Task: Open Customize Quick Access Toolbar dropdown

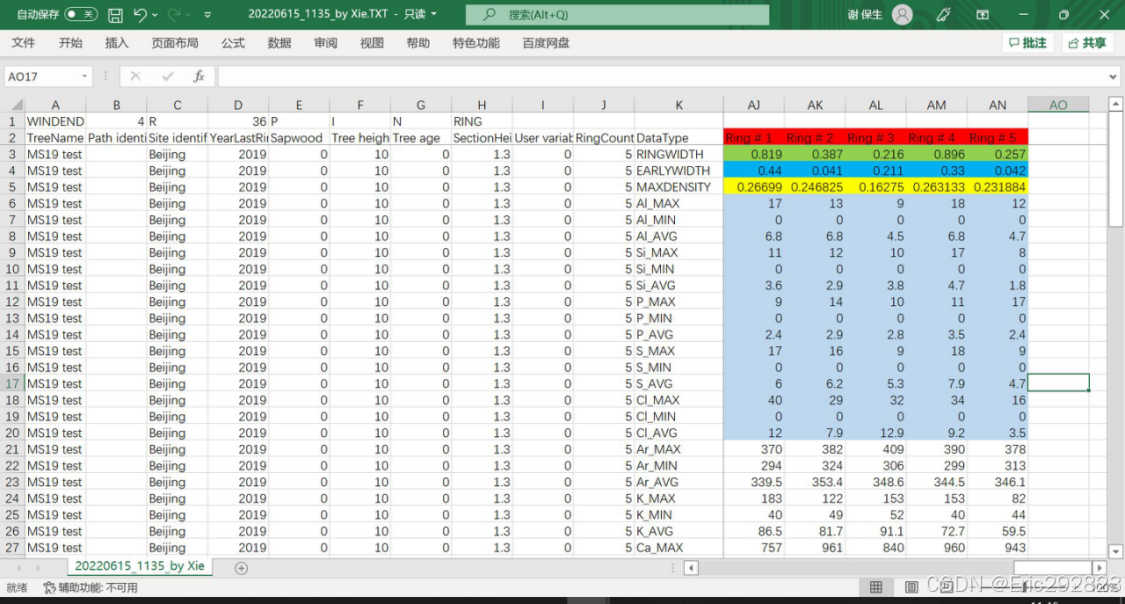Action: click(x=207, y=14)
